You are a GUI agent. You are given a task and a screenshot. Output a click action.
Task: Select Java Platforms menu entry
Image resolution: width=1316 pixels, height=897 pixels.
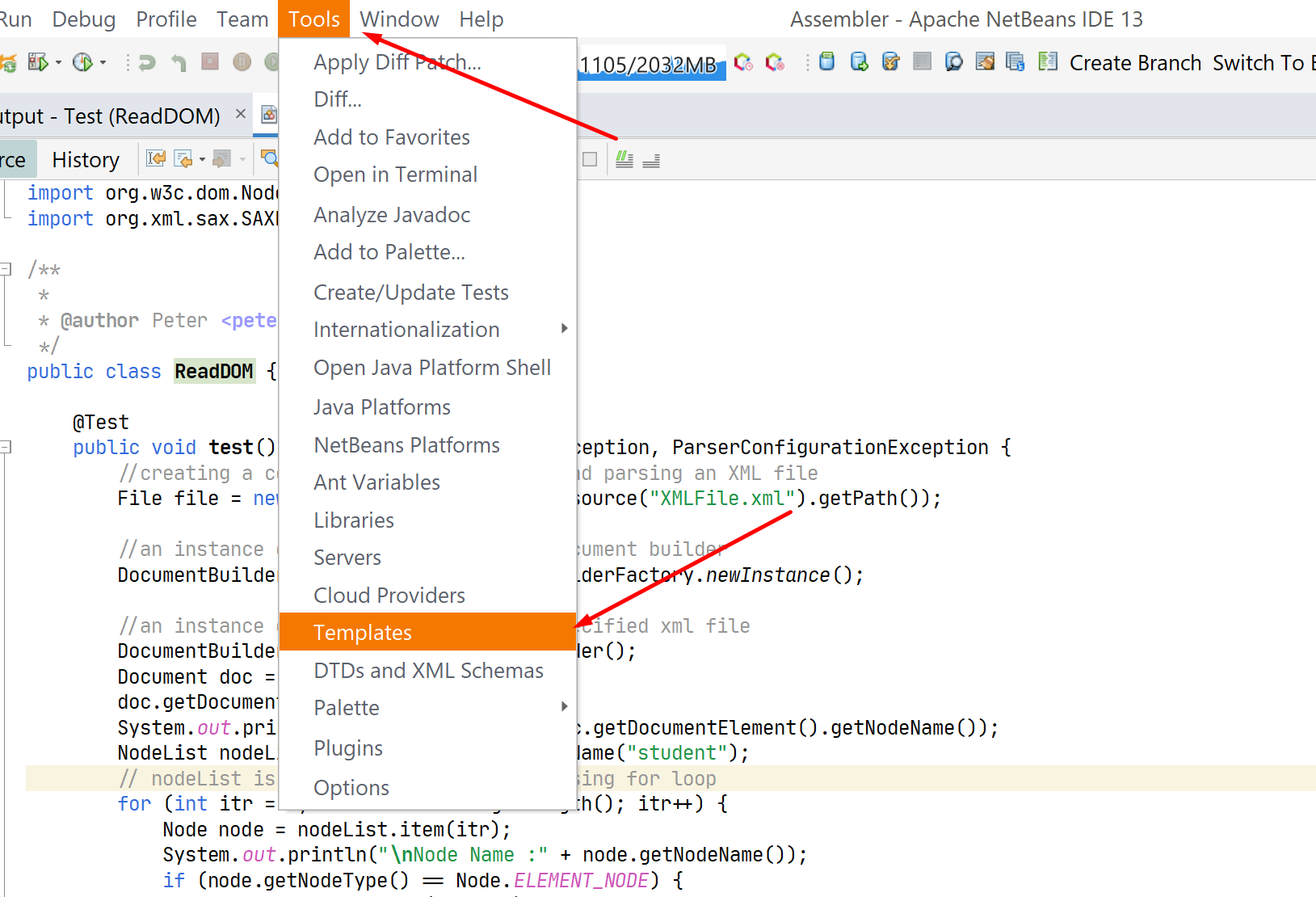(427, 406)
